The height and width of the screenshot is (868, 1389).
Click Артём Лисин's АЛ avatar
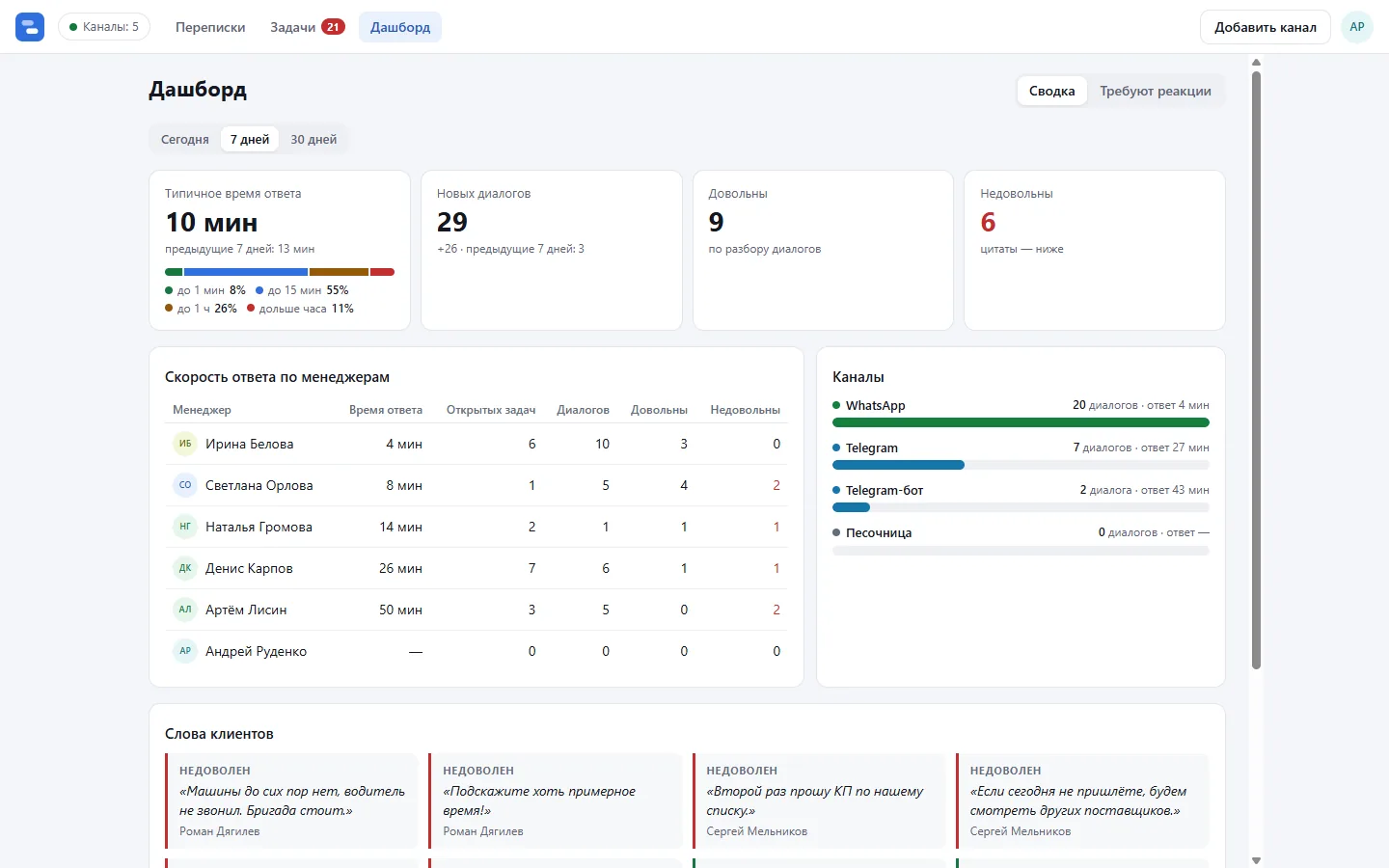tap(185, 610)
